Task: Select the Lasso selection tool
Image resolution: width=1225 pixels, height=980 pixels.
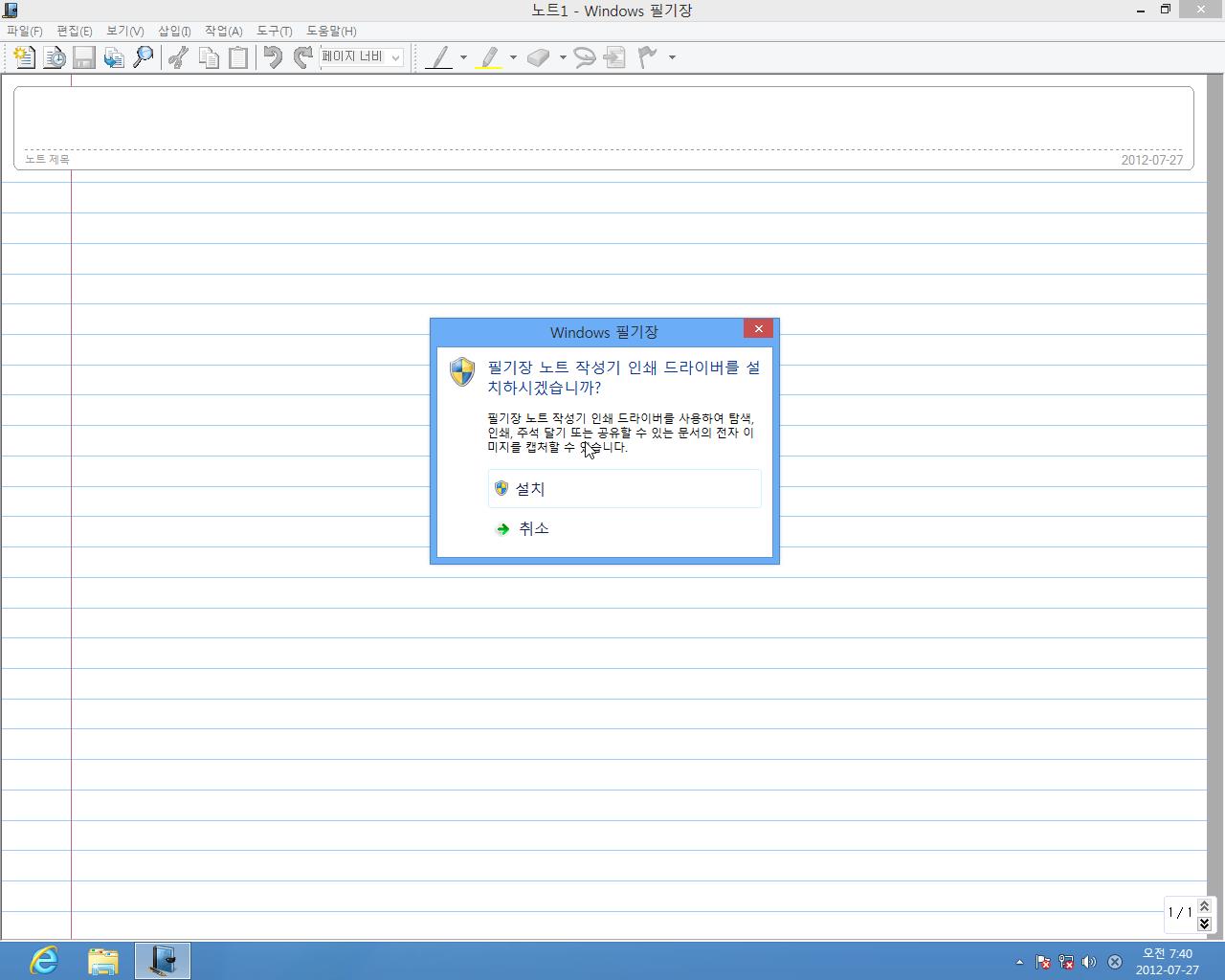Action: (x=585, y=57)
